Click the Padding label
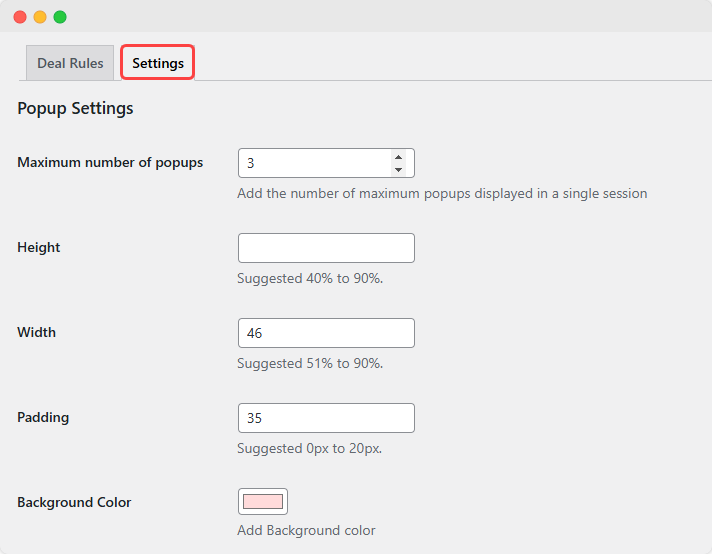The height and width of the screenshot is (554, 712). click(x=43, y=417)
